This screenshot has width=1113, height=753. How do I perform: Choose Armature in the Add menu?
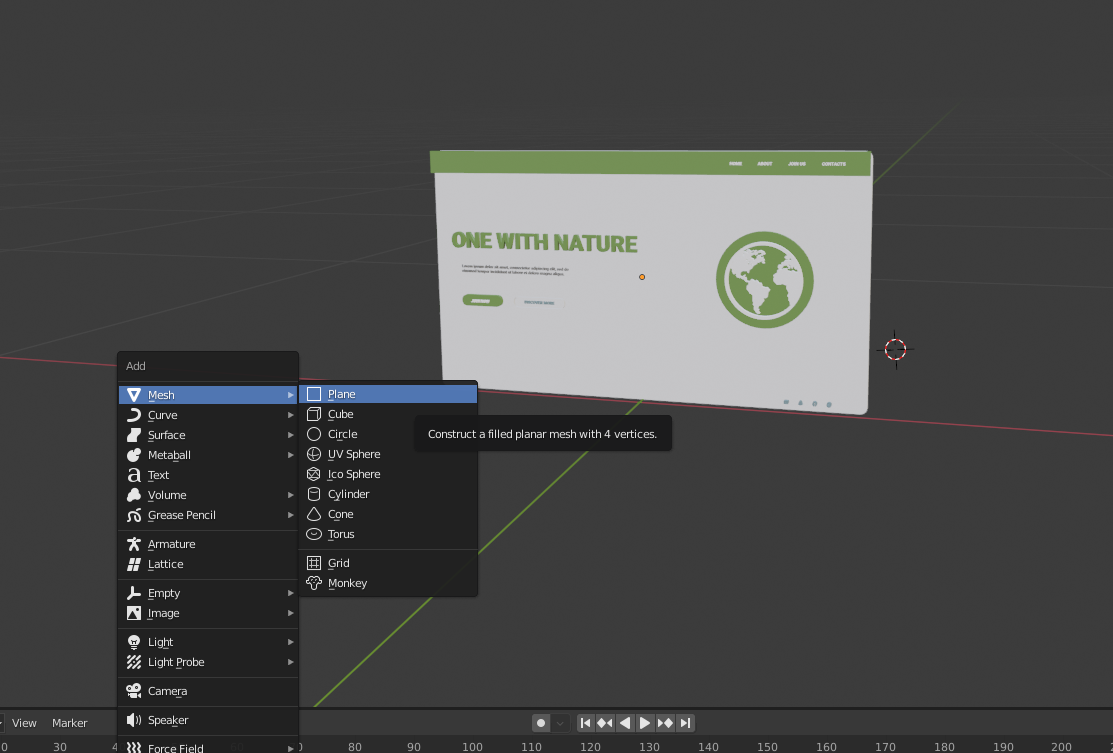point(208,544)
